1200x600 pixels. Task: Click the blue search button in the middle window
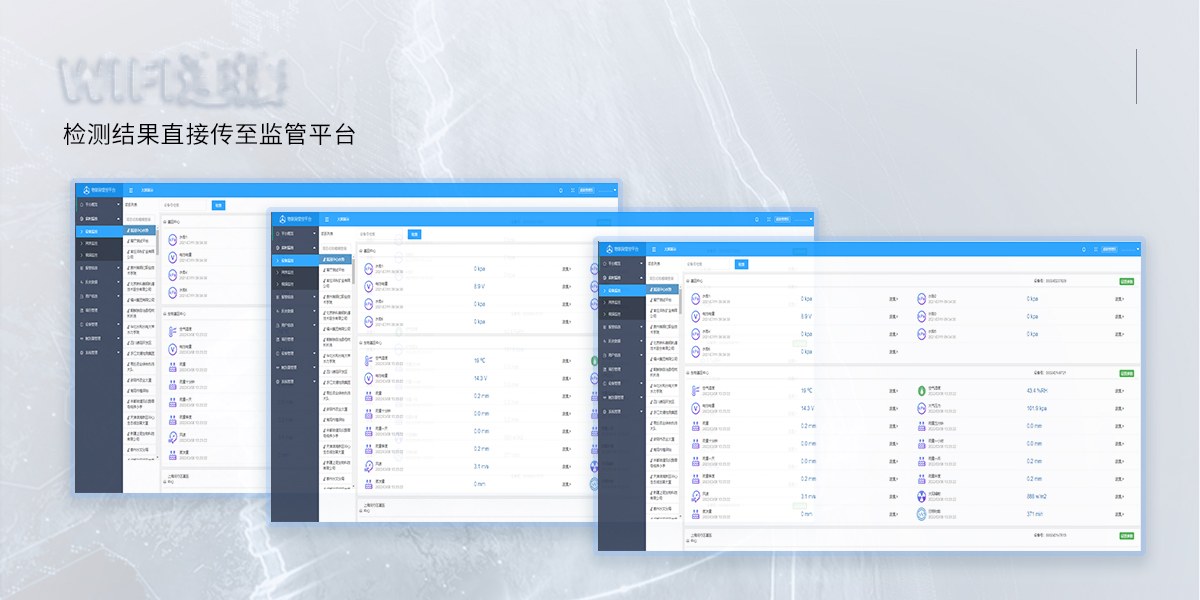[x=415, y=234]
